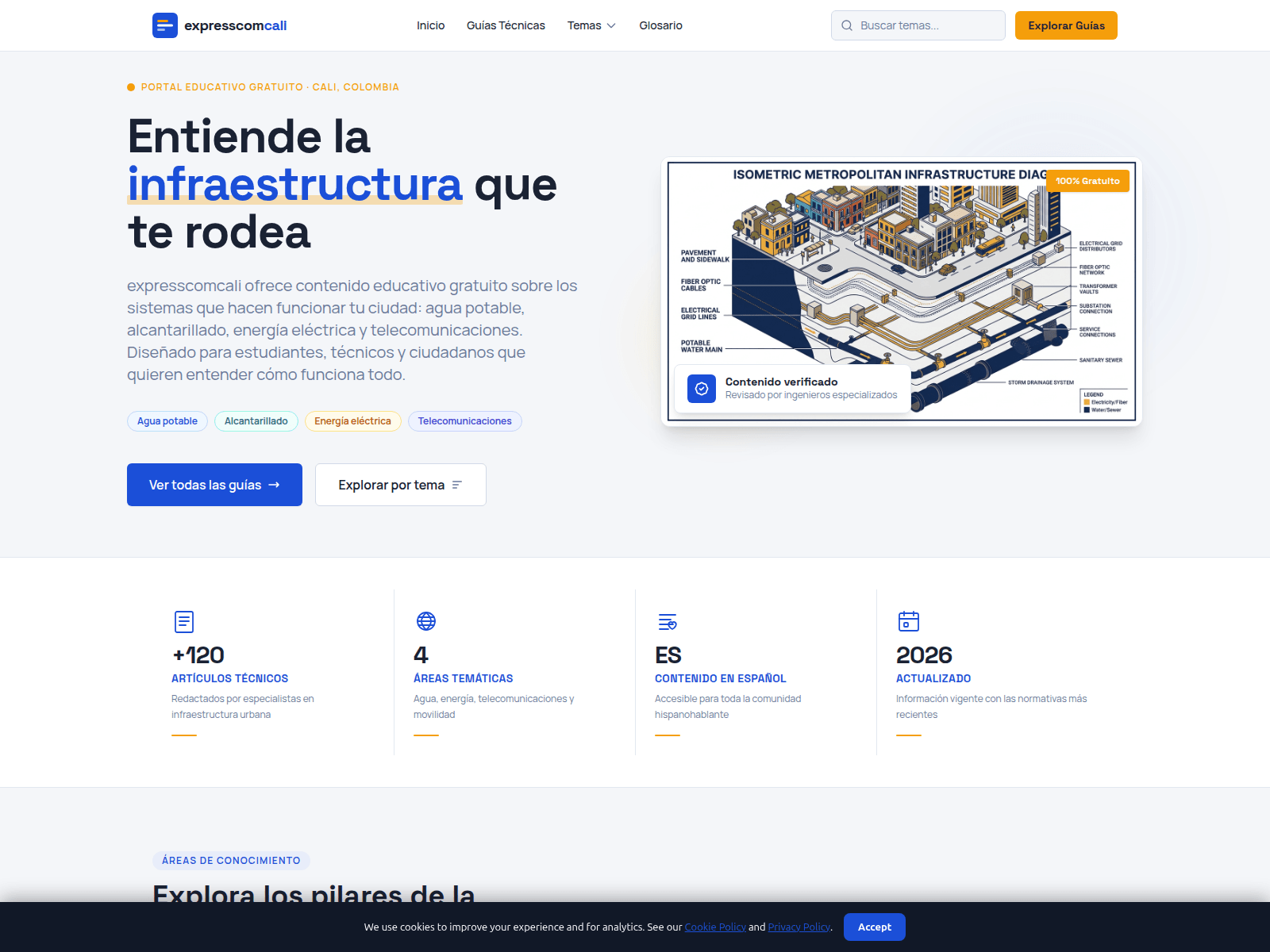
Task: Click Explorar por tema button
Action: pyautogui.click(x=401, y=485)
